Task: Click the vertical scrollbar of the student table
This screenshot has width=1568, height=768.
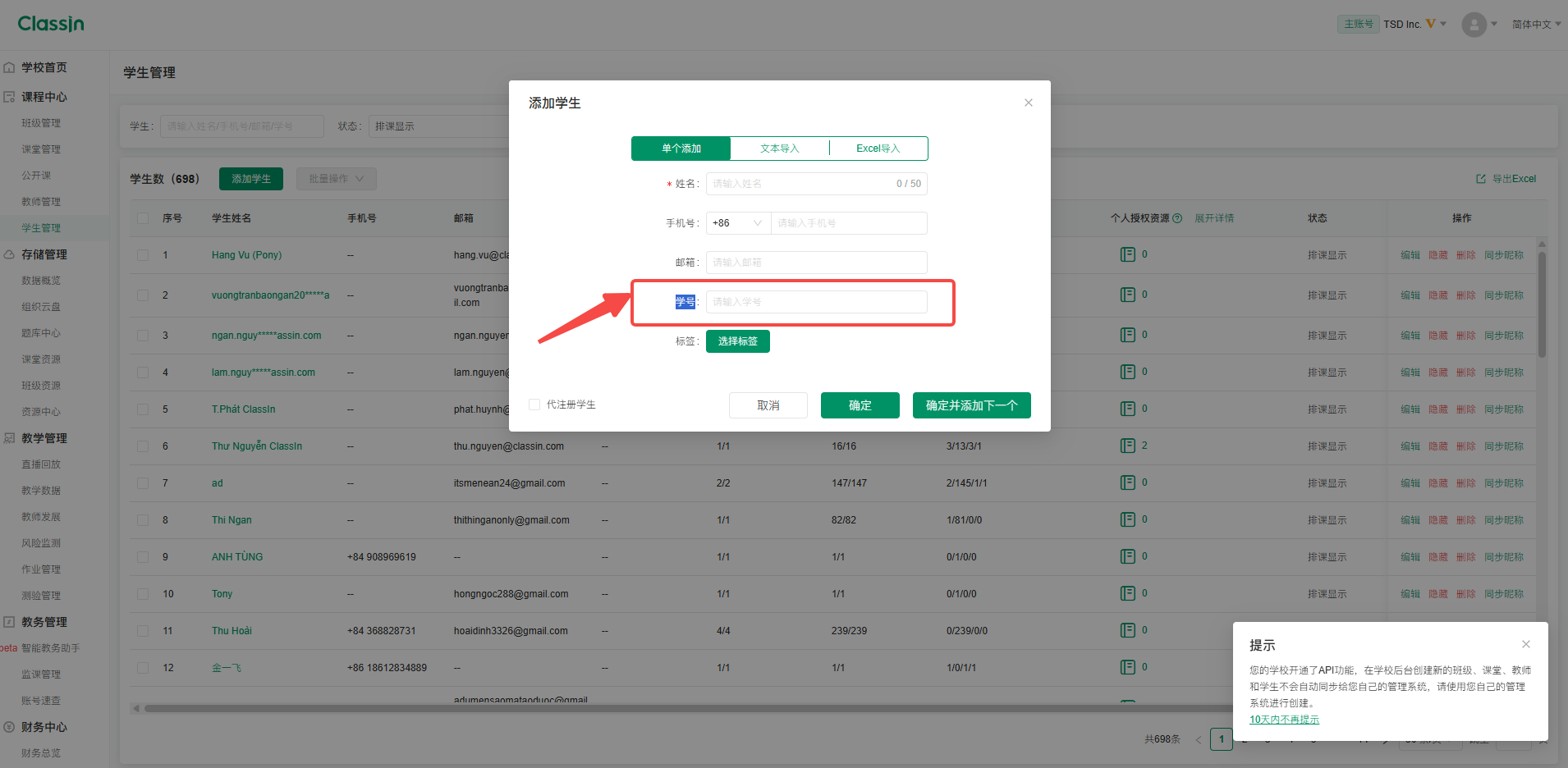Action: (x=1542, y=304)
